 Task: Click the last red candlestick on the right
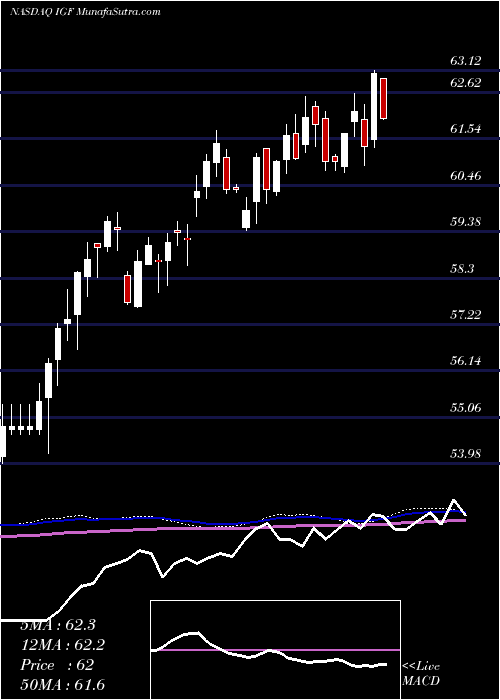coord(383,98)
